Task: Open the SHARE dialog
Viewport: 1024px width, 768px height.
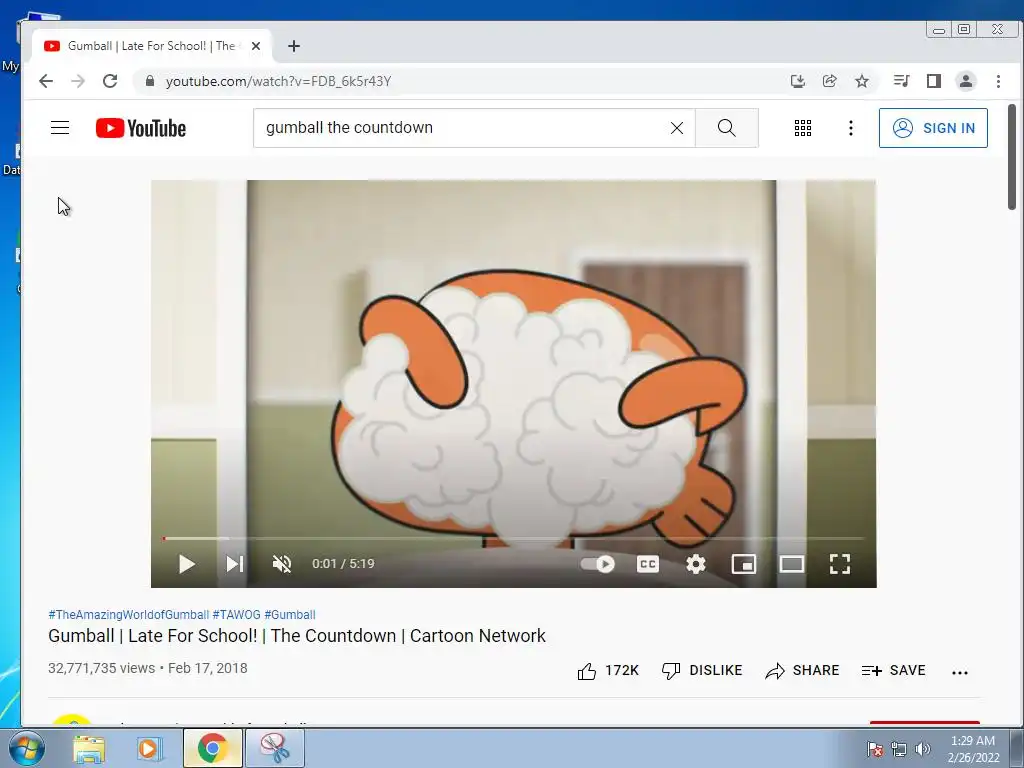Action: tap(802, 671)
